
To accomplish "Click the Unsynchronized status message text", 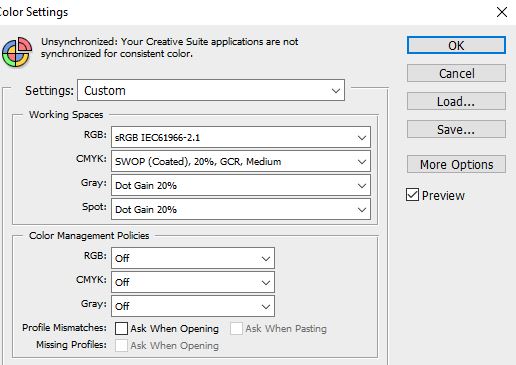I will (x=170, y=48).
